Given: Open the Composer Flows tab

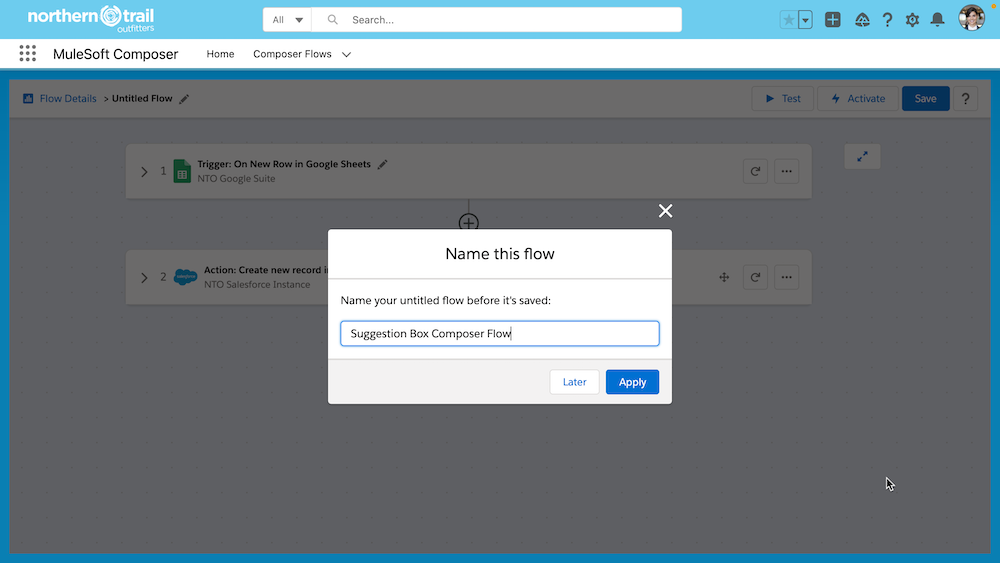Looking at the screenshot, I should (x=292, y=54).
